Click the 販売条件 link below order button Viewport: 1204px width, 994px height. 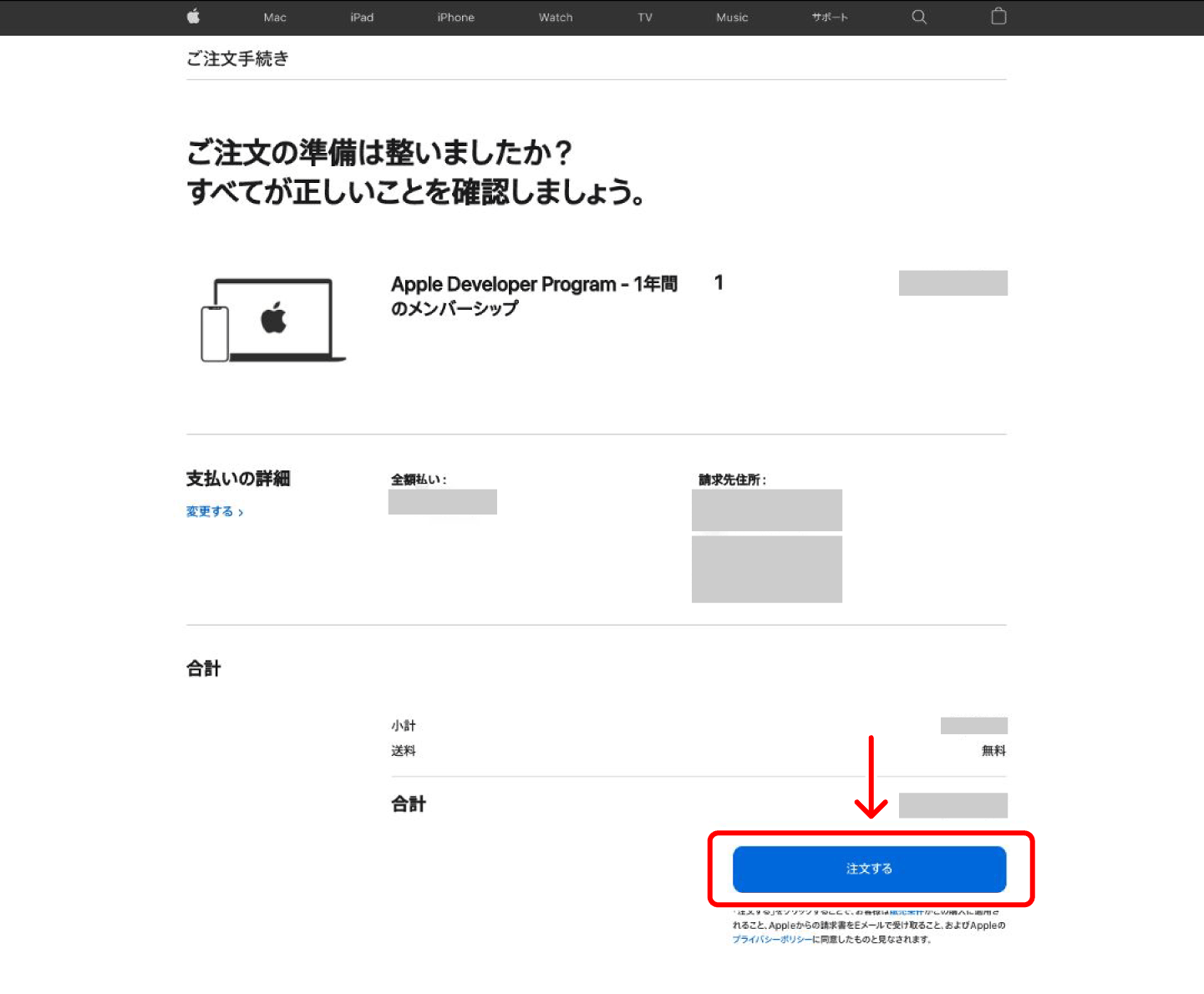[907, 912]
